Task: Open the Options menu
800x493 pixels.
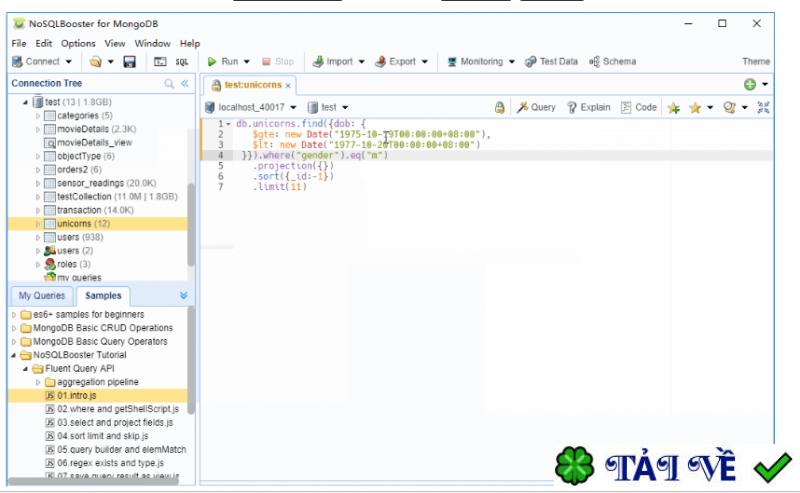Action: point(78,44)
